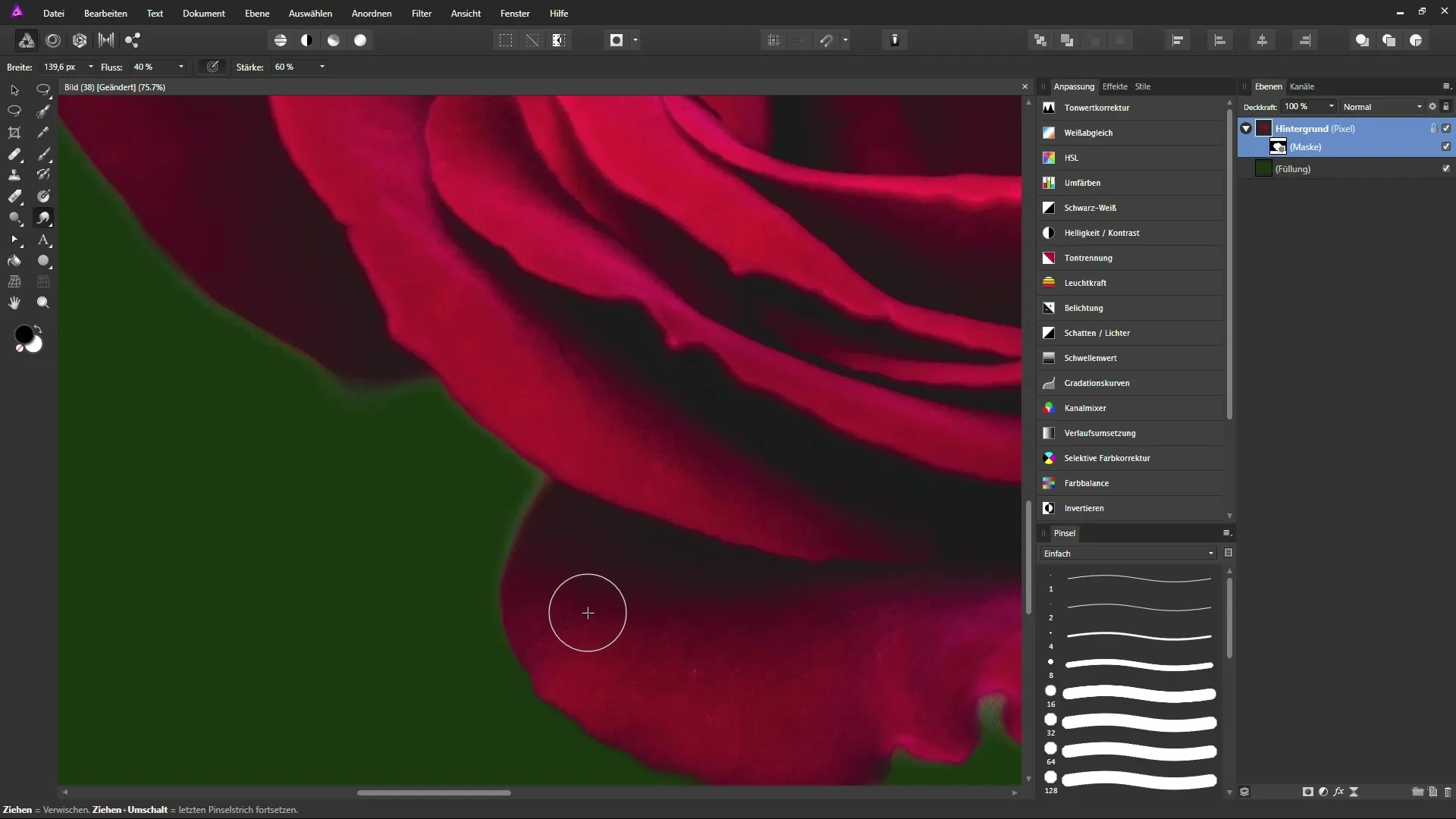
Task: Add an Invertieren adjustment
Action: click(1130, 508)
